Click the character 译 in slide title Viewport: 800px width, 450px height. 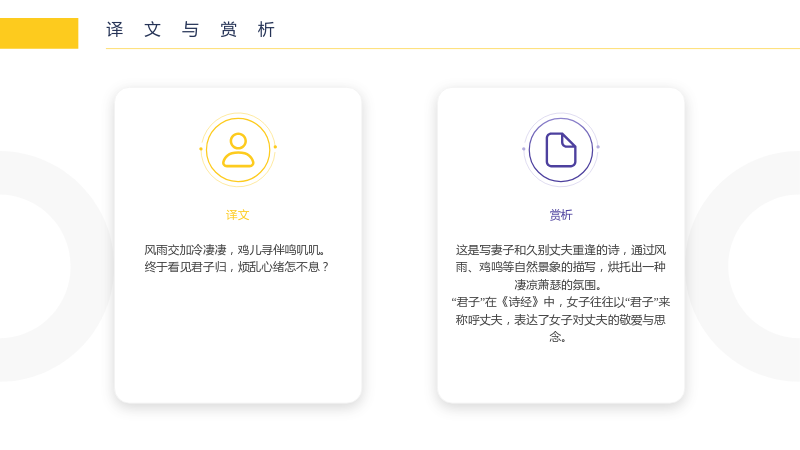coord(115,30)
